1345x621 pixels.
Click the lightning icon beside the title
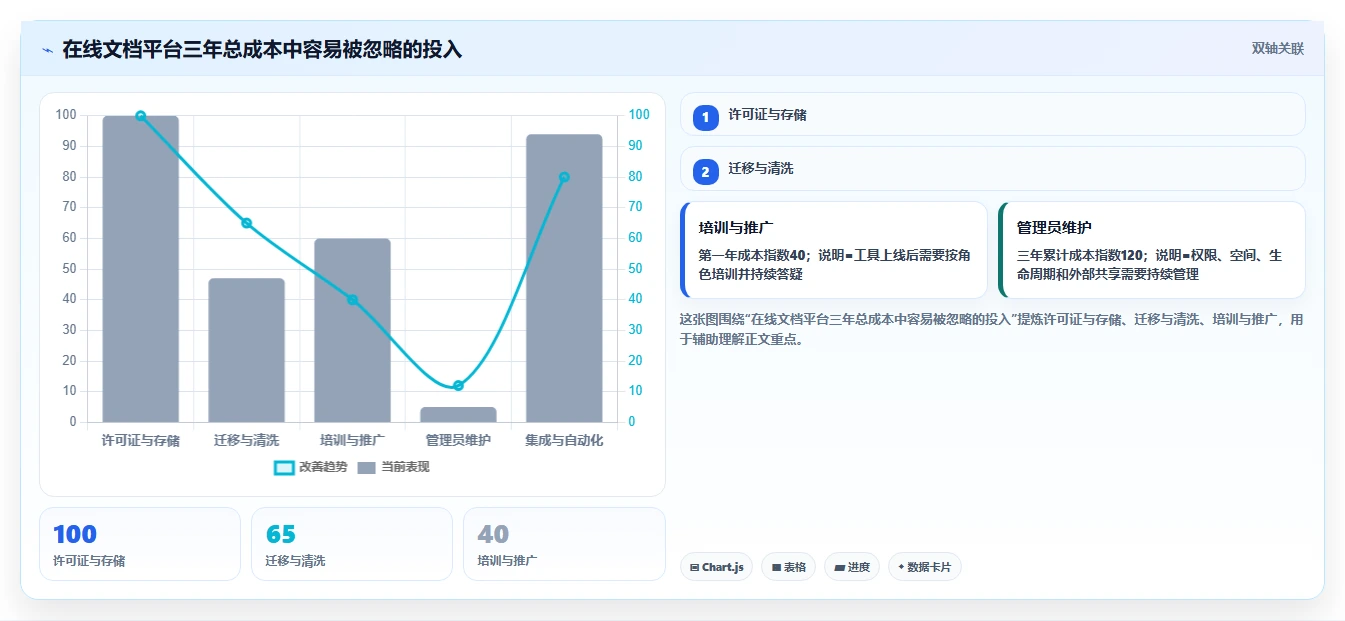point(47,50)
